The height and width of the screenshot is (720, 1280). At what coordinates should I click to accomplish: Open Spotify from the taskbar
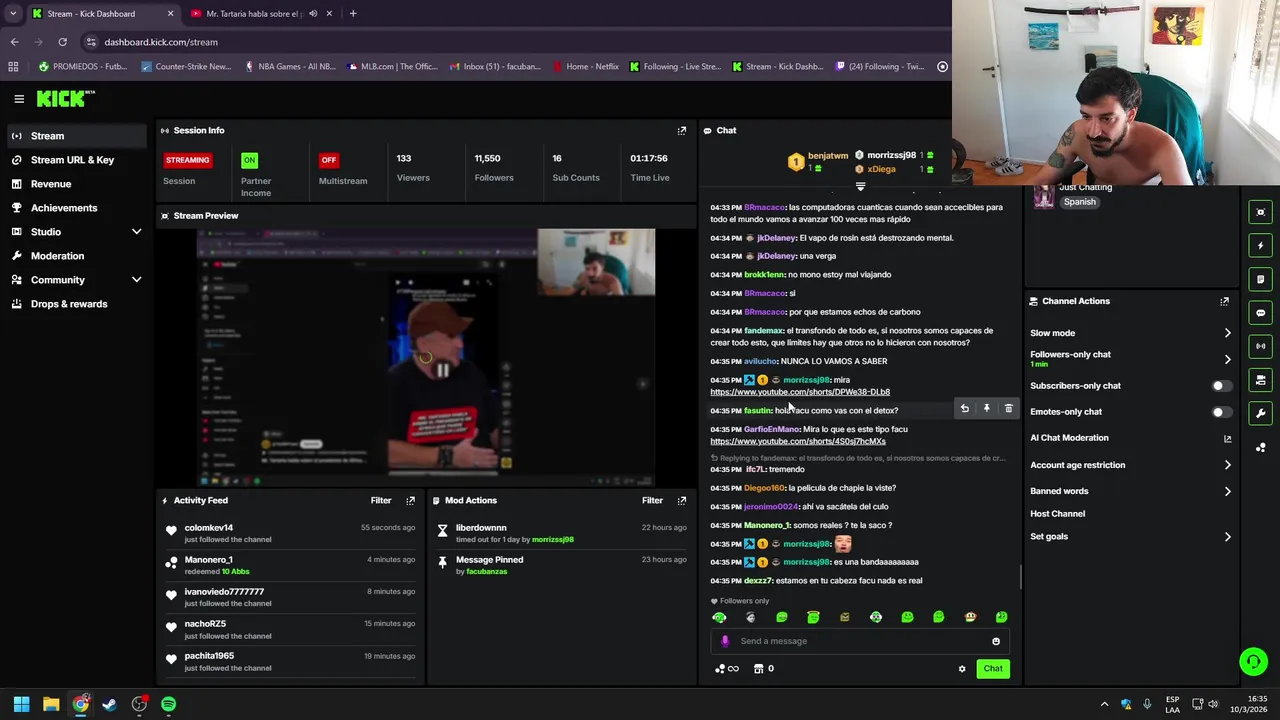[x=168, y=705]
